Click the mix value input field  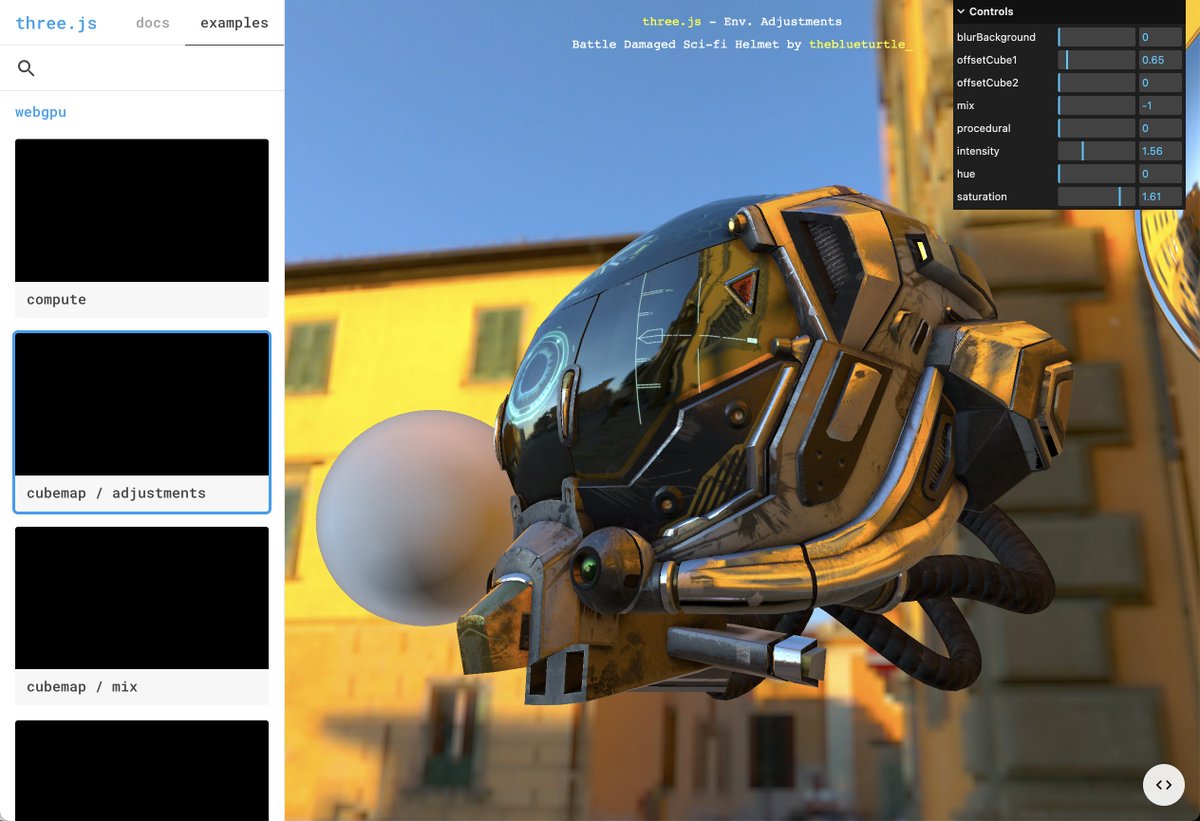(1159, 105)
